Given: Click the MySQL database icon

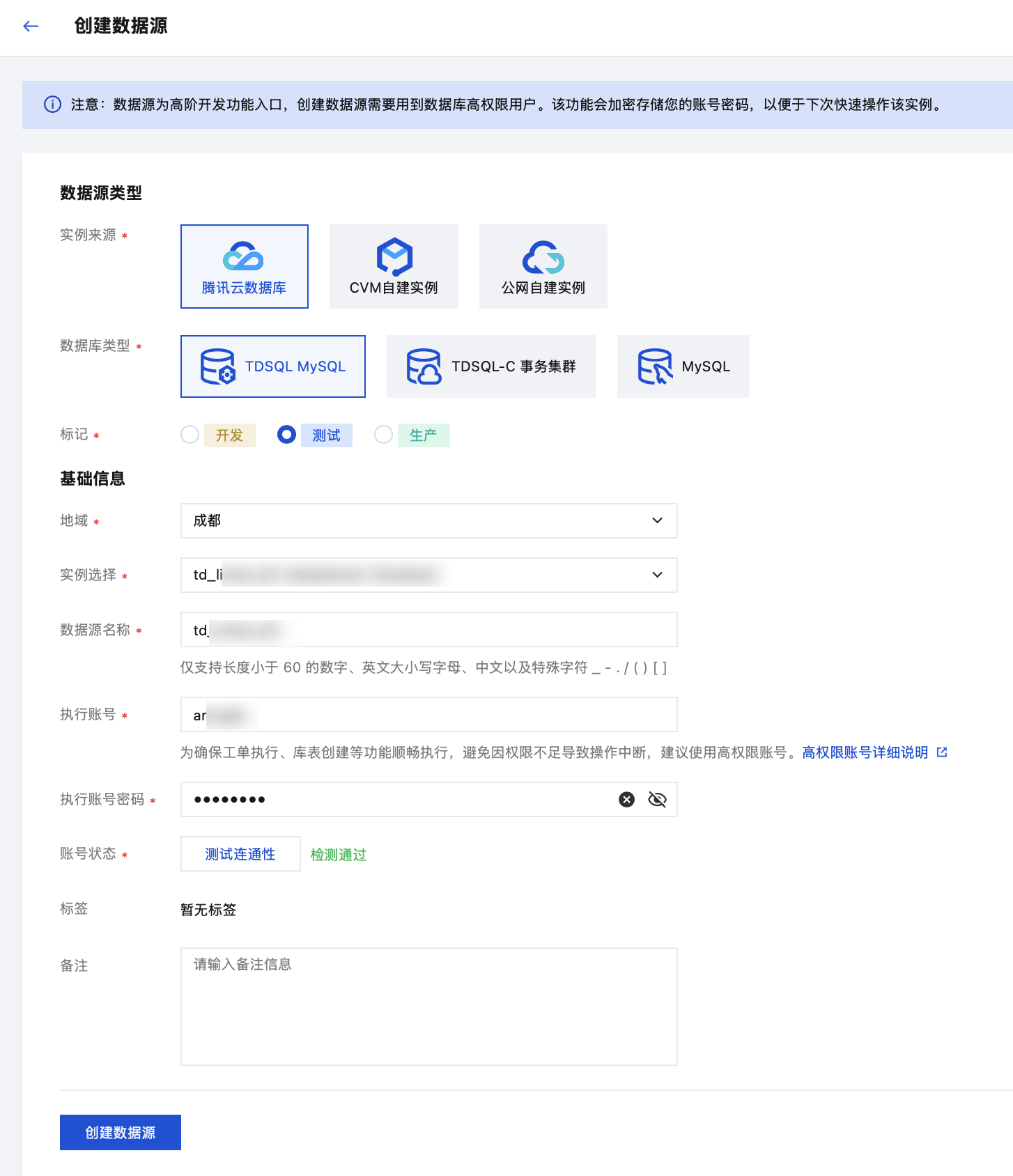Looking at the screenshot, I should click(655, 366).
